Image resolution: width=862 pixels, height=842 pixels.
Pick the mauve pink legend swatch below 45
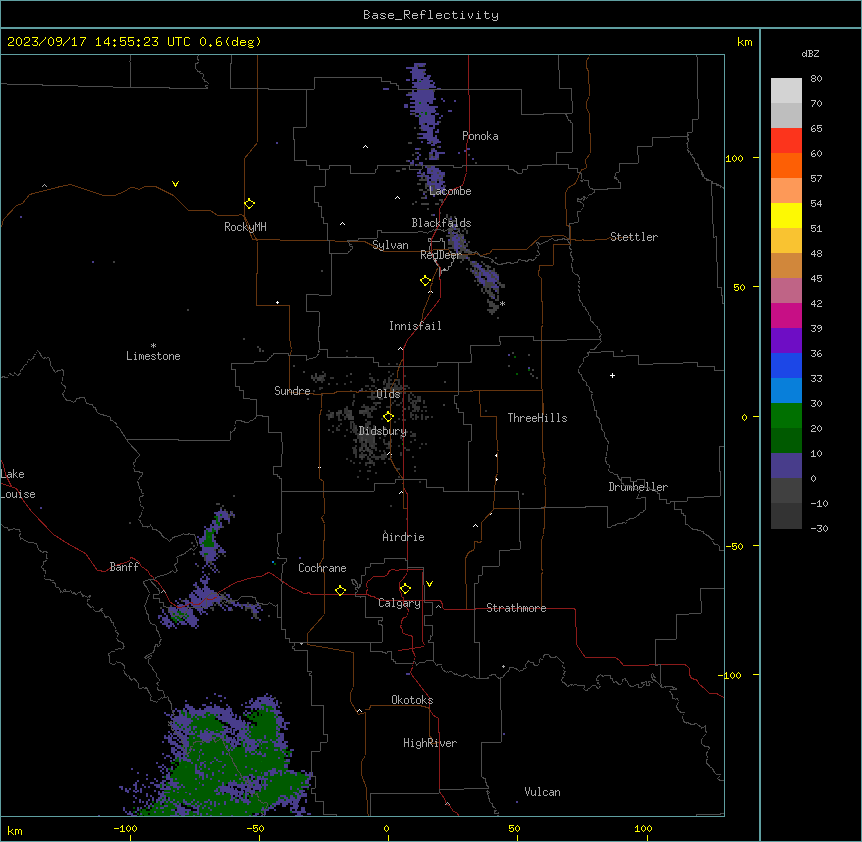[x=786, y=291]
